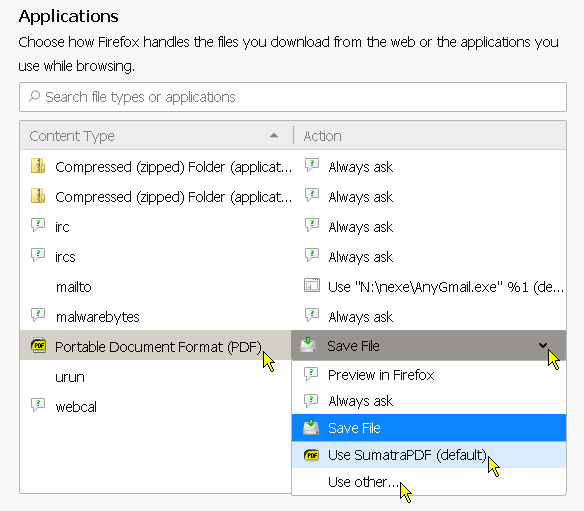Collapse the Save File dropdown chevron

click(543, 346)
